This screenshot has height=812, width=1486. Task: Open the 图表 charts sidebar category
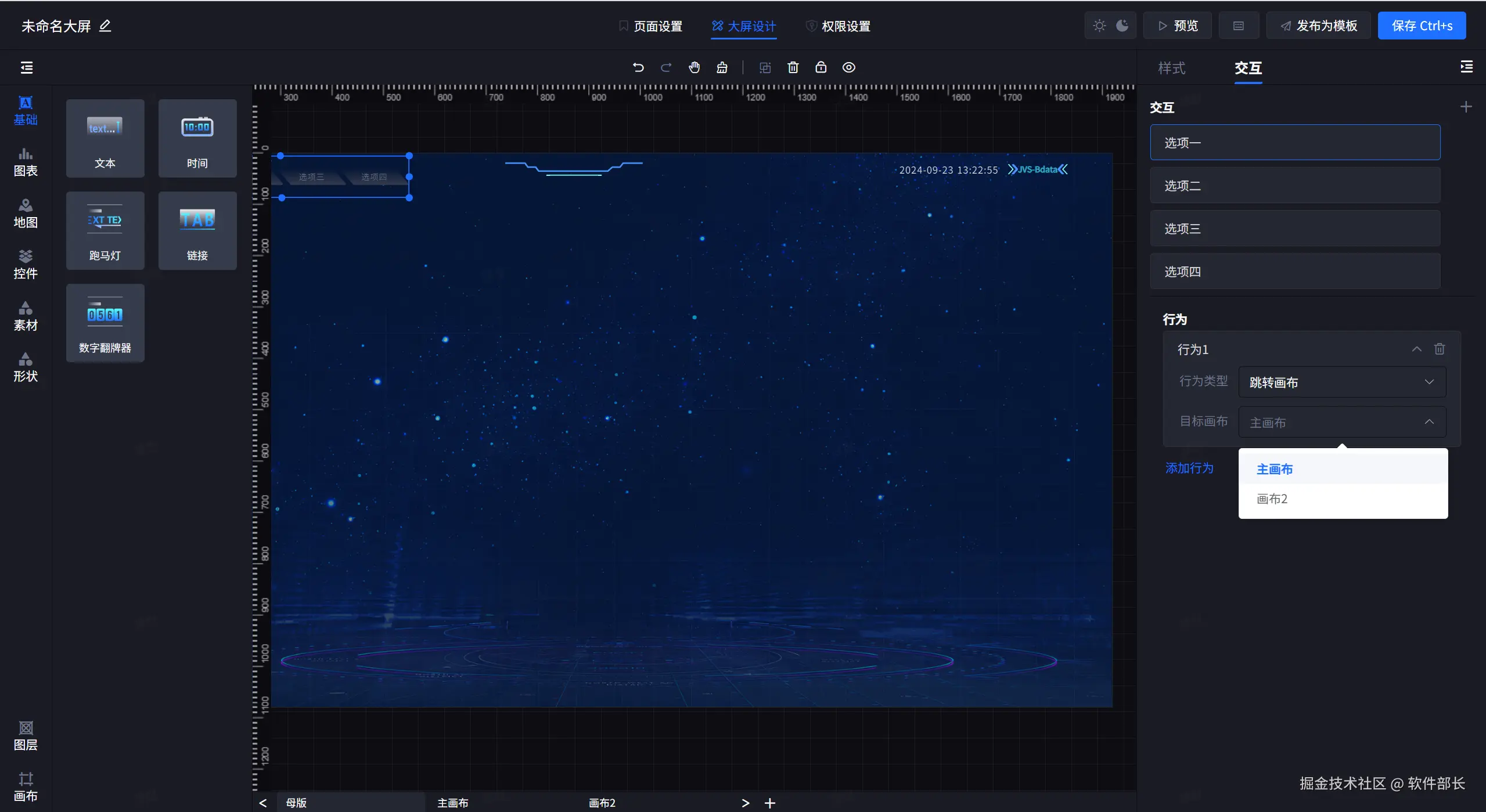(26, 161)
